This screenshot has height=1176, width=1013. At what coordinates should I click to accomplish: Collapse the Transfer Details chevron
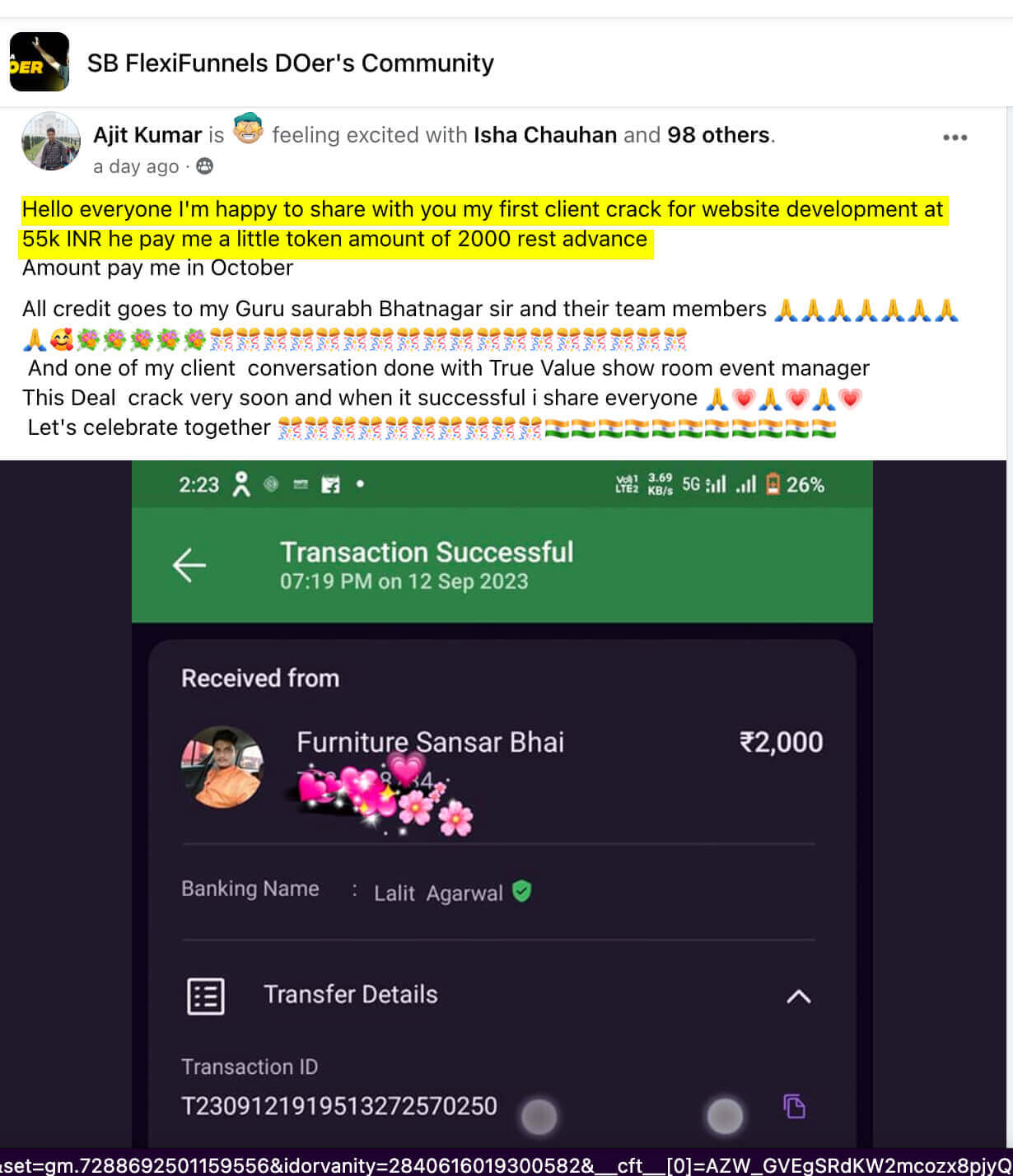[798, 996]
